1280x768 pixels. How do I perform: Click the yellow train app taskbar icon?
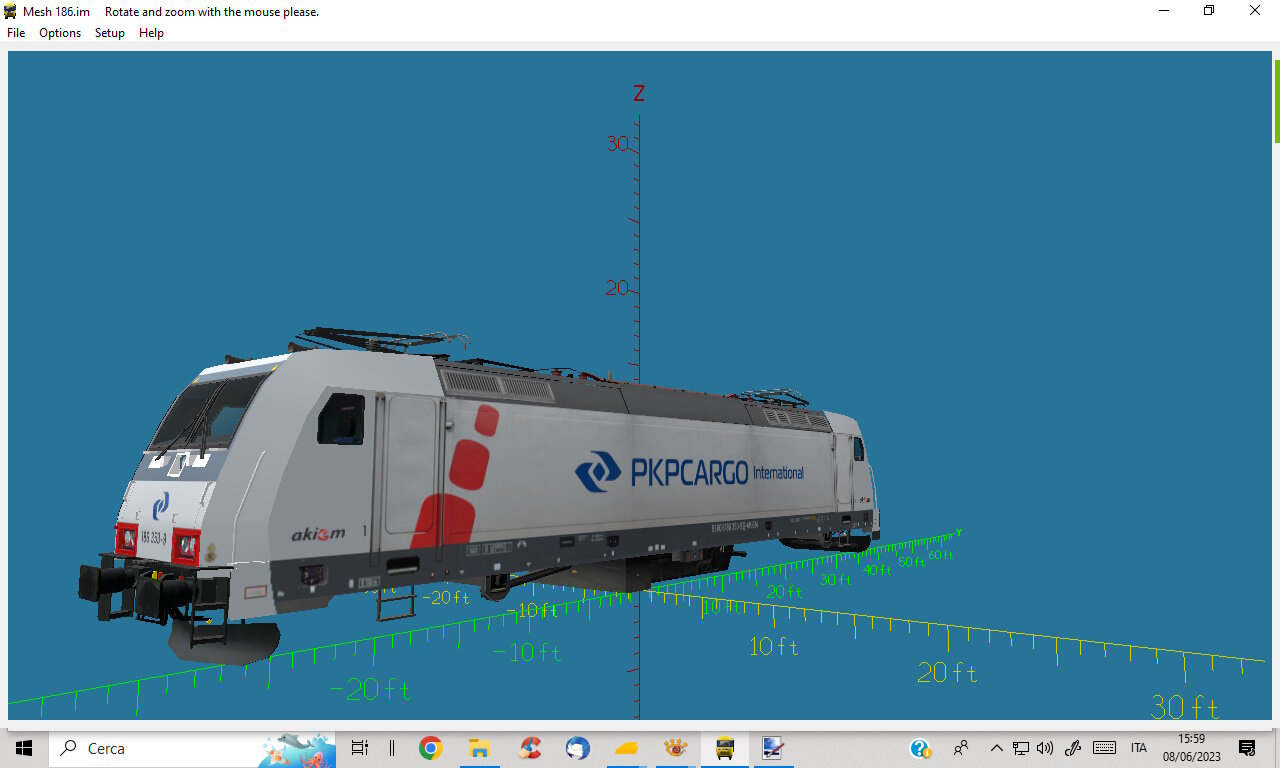724,748
